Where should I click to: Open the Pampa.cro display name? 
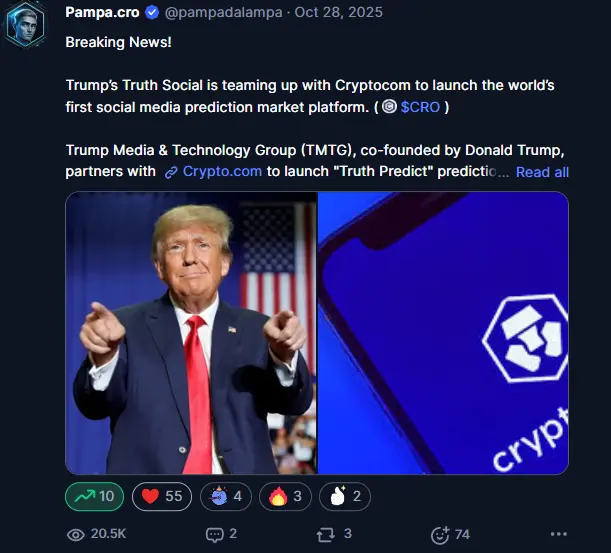102,12
